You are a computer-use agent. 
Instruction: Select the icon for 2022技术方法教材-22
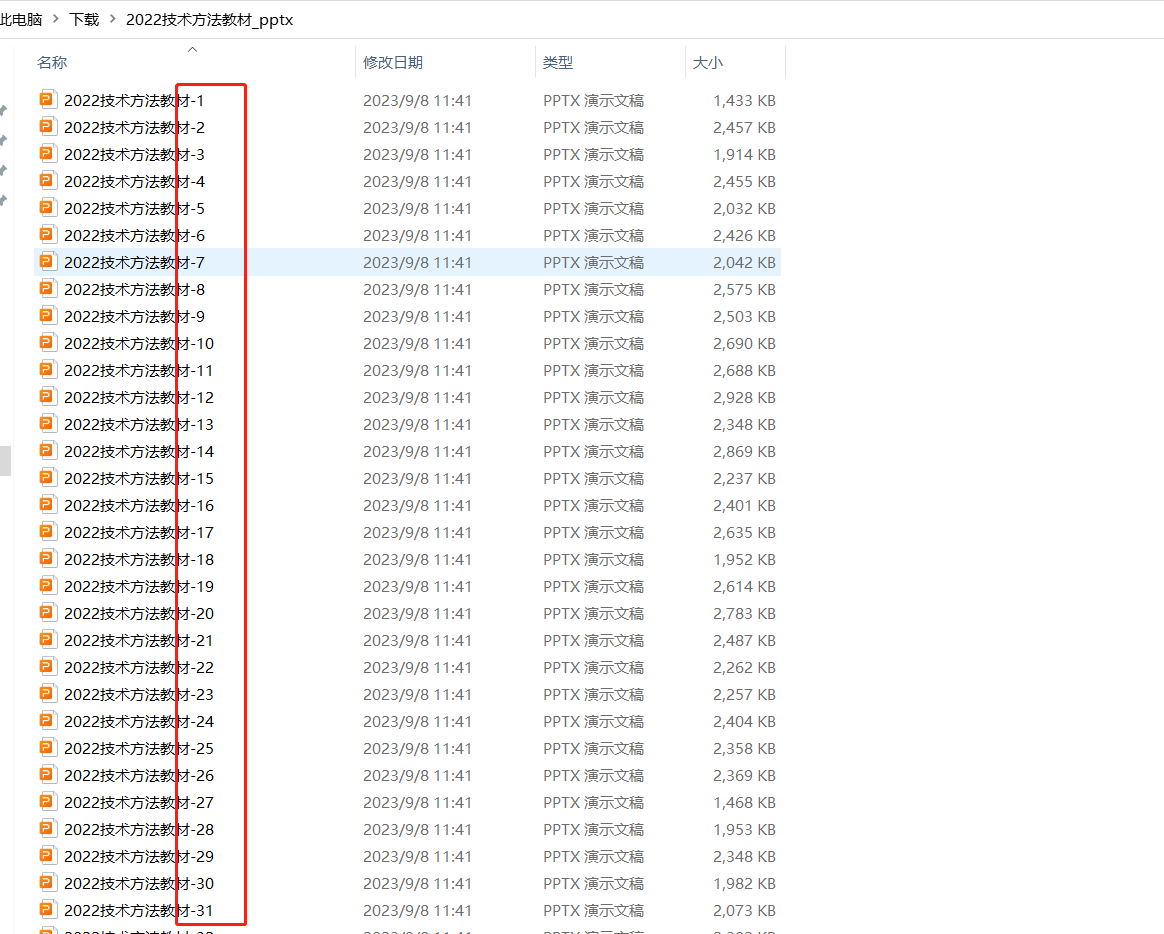coord(47,666)
